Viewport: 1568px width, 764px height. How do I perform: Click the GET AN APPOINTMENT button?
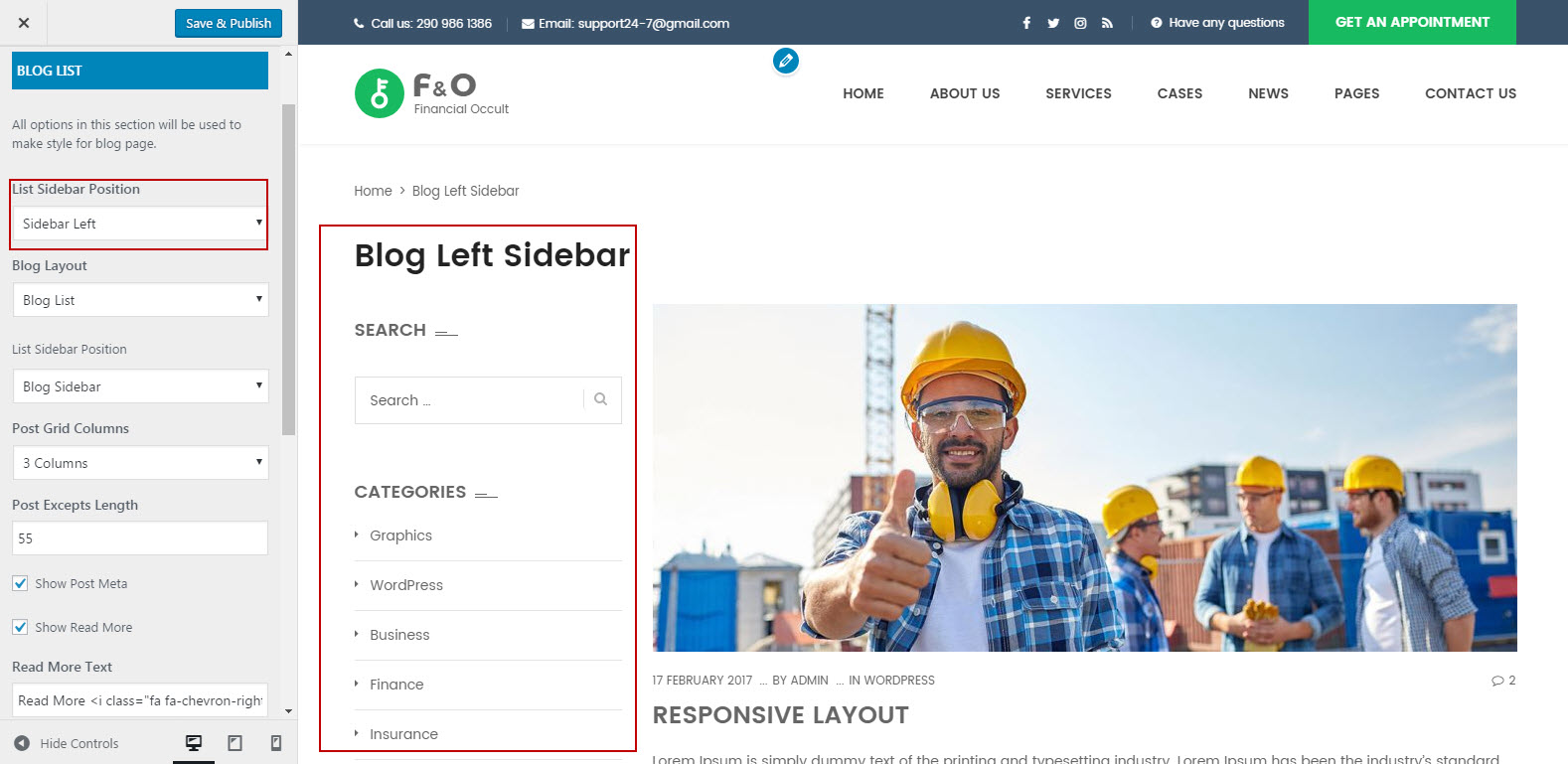pos(1412,22)
